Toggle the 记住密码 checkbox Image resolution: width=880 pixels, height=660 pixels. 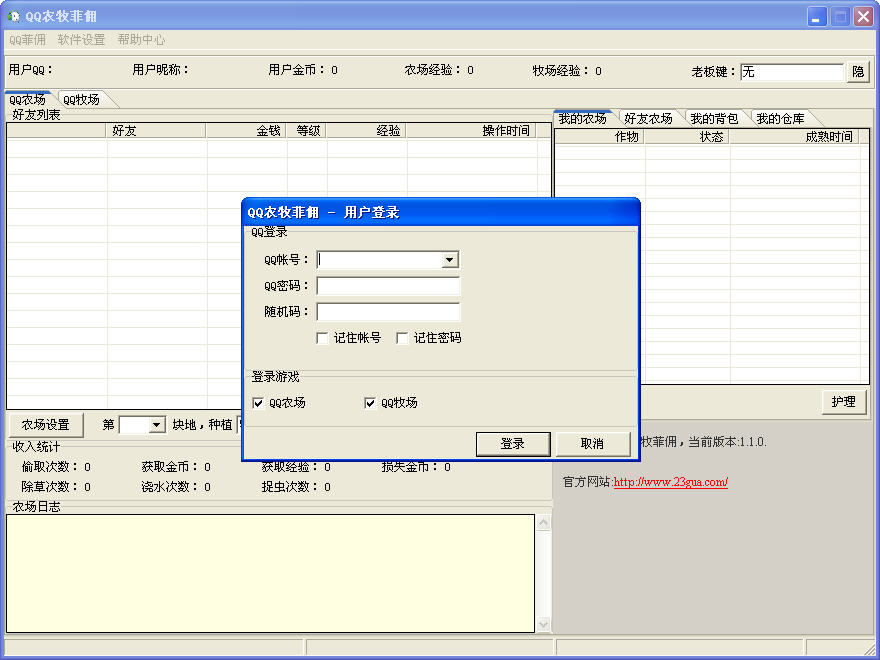(x=402, y=338)
